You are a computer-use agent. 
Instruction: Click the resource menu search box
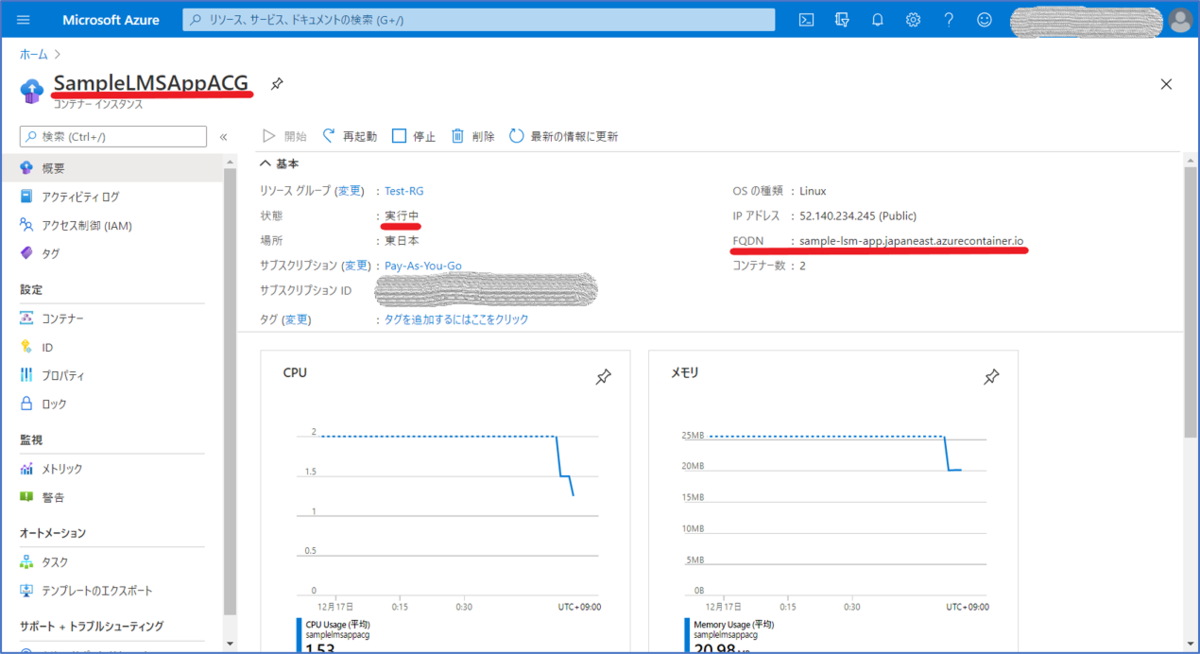[113, 137]
